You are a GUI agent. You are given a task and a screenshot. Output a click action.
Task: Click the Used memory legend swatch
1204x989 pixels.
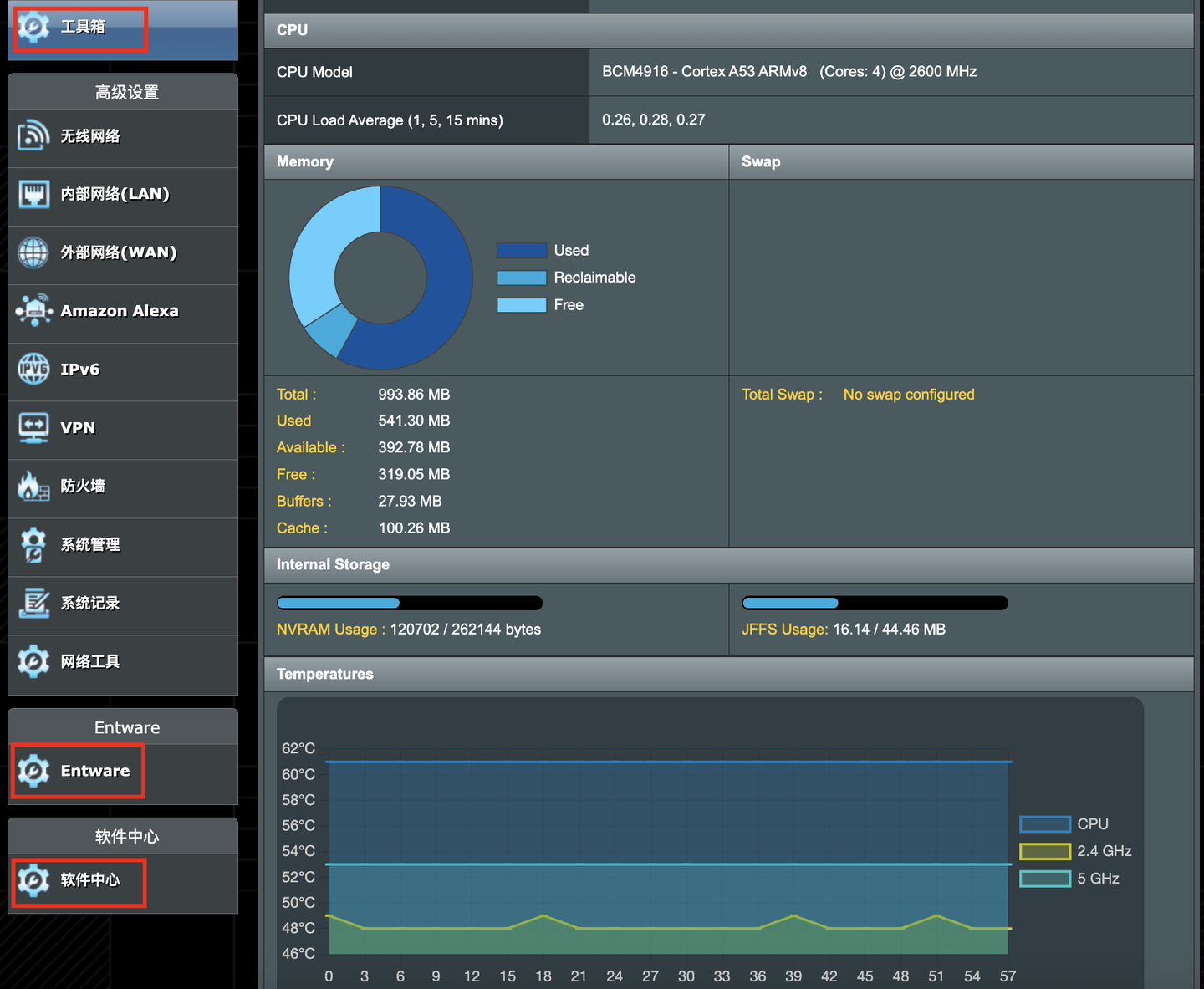coord(522,250)
